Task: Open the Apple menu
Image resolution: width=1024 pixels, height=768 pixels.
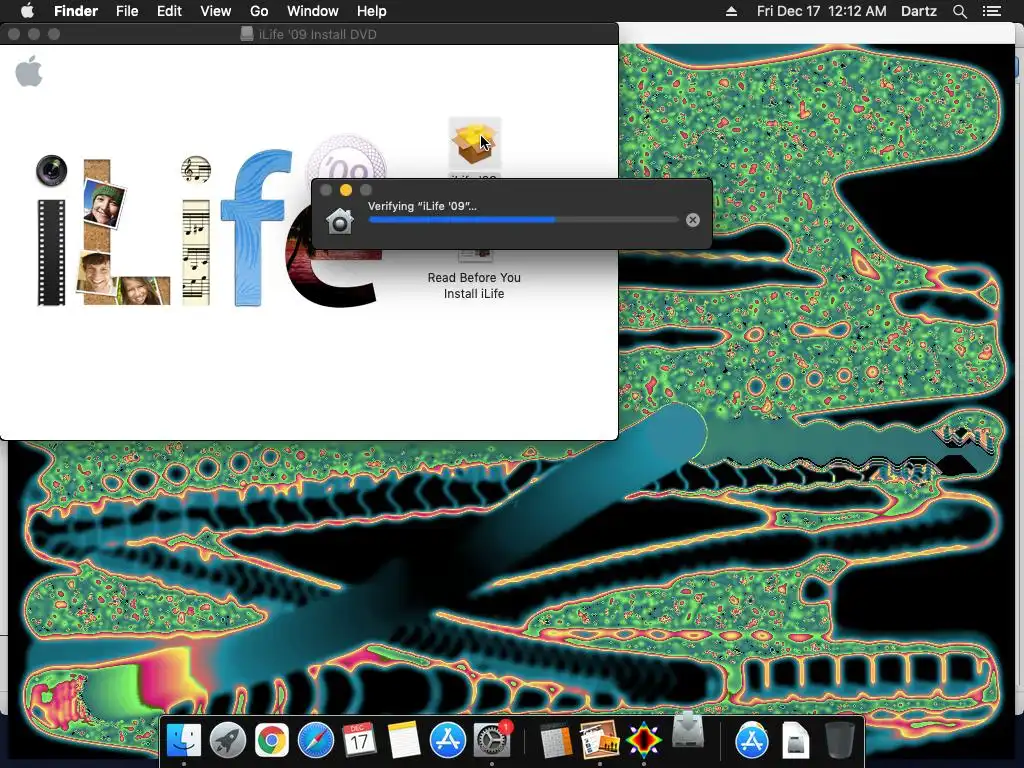Action: point(27,11)
